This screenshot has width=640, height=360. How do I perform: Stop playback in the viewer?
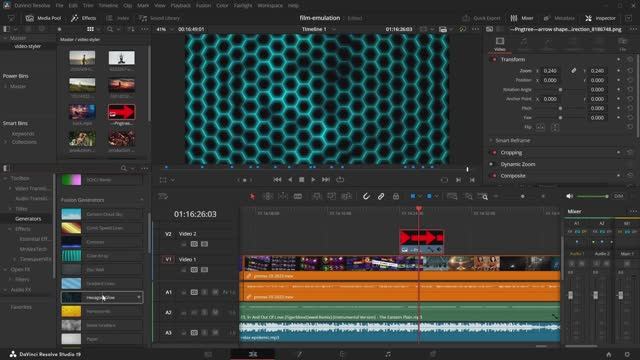[302, 180]
